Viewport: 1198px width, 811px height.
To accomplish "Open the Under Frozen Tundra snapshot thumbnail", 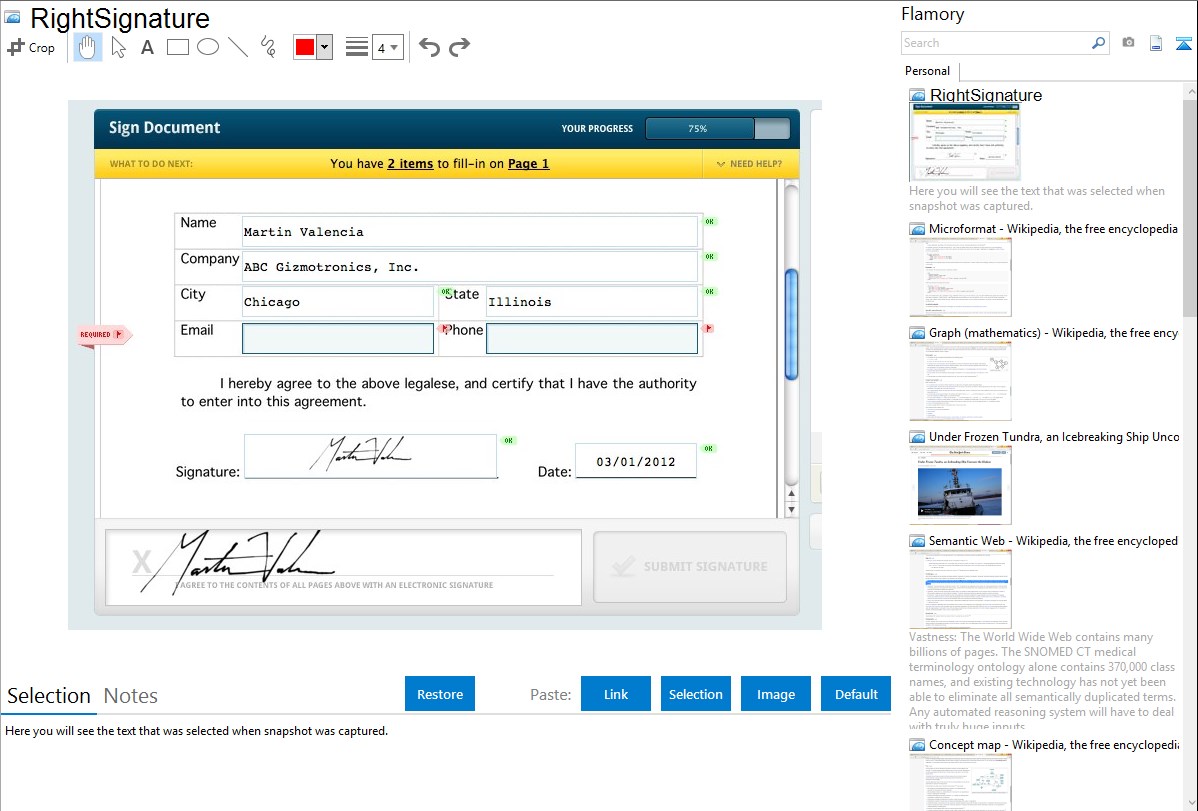I will pyautogui.click(x=960, y=485).
